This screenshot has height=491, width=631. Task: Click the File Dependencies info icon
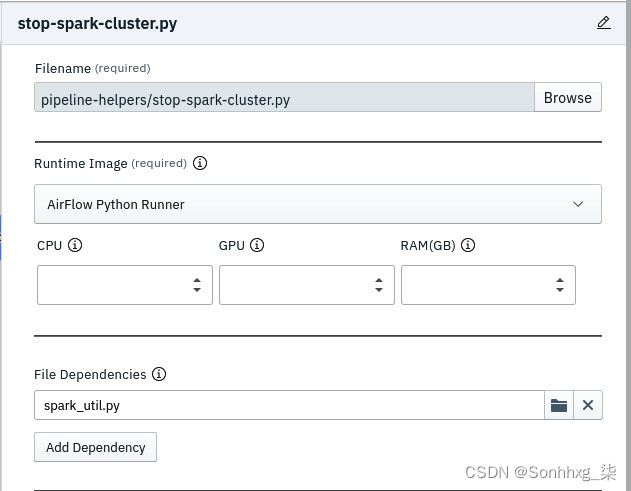[x=159, y=374]
